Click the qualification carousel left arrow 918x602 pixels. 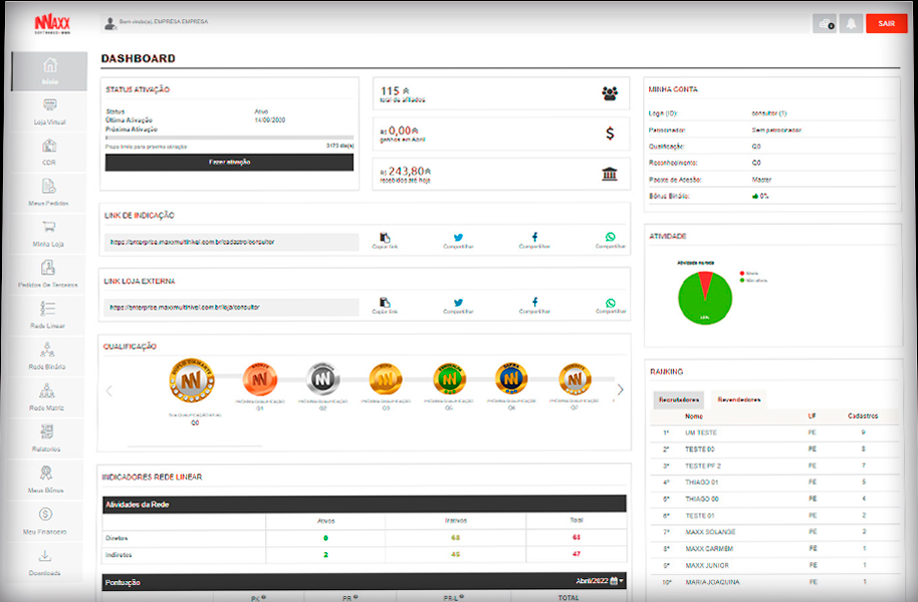109,390
